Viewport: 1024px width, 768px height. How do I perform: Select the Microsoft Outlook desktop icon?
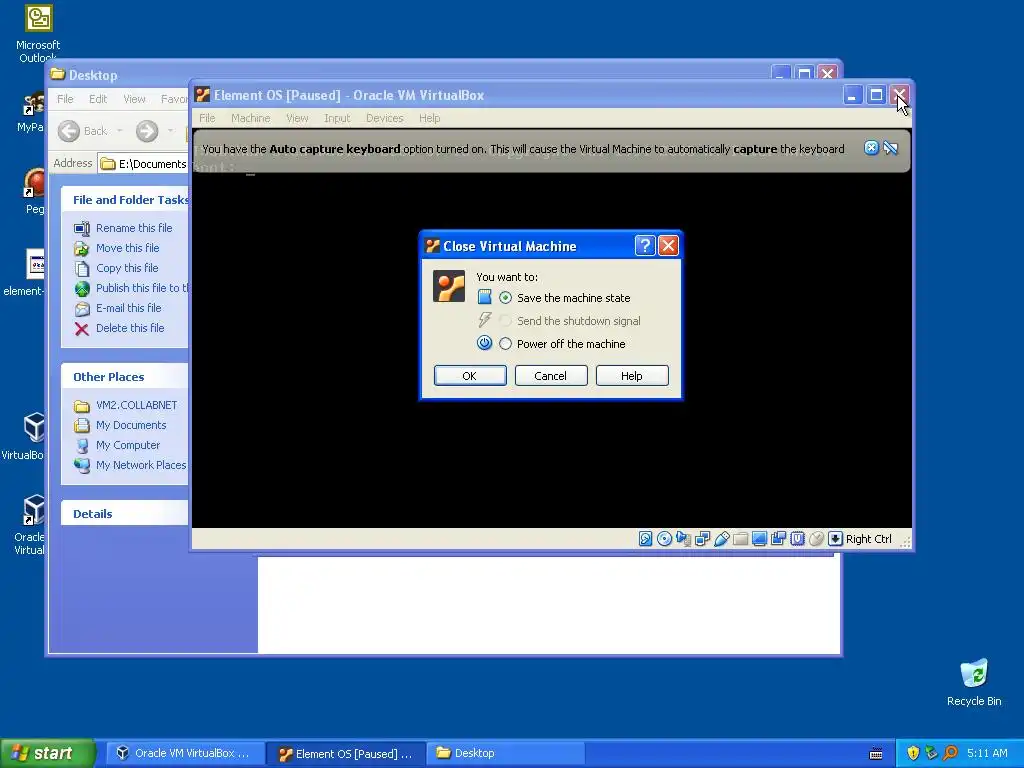coord(38,34)
